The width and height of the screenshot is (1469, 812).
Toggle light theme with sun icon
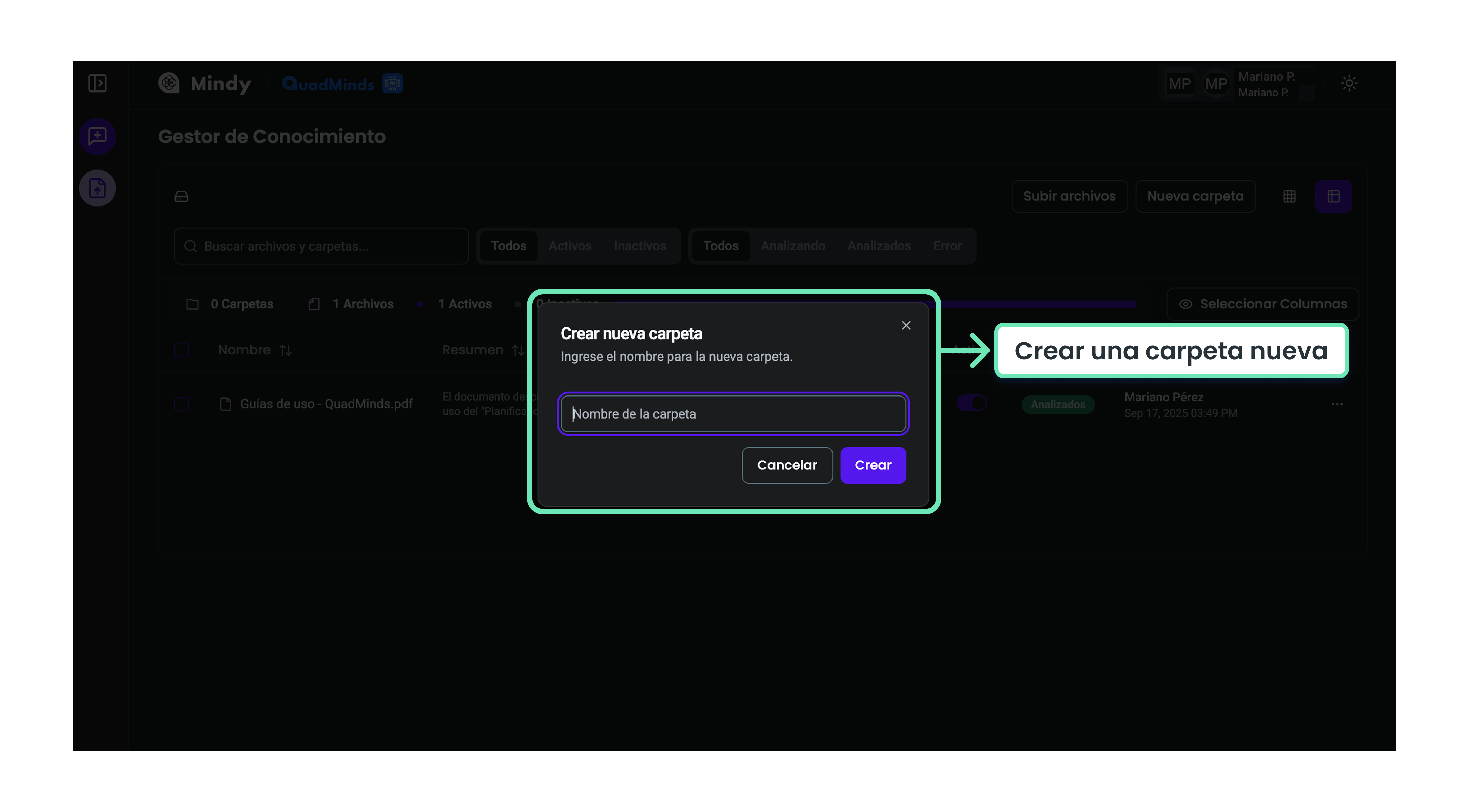pyautogui.click(x=1349, y=83)
